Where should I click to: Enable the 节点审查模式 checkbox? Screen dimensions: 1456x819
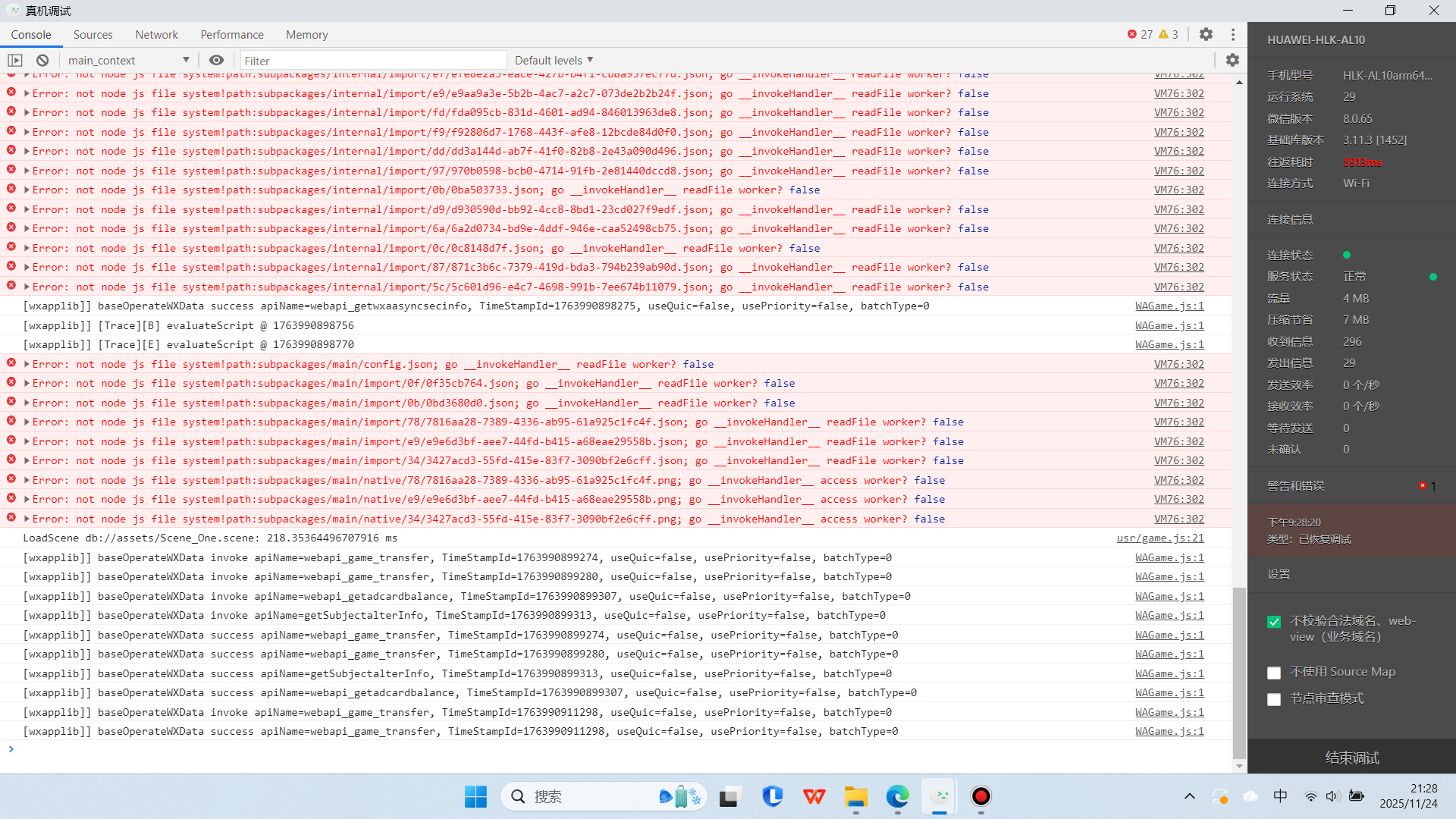(1274, 699)
